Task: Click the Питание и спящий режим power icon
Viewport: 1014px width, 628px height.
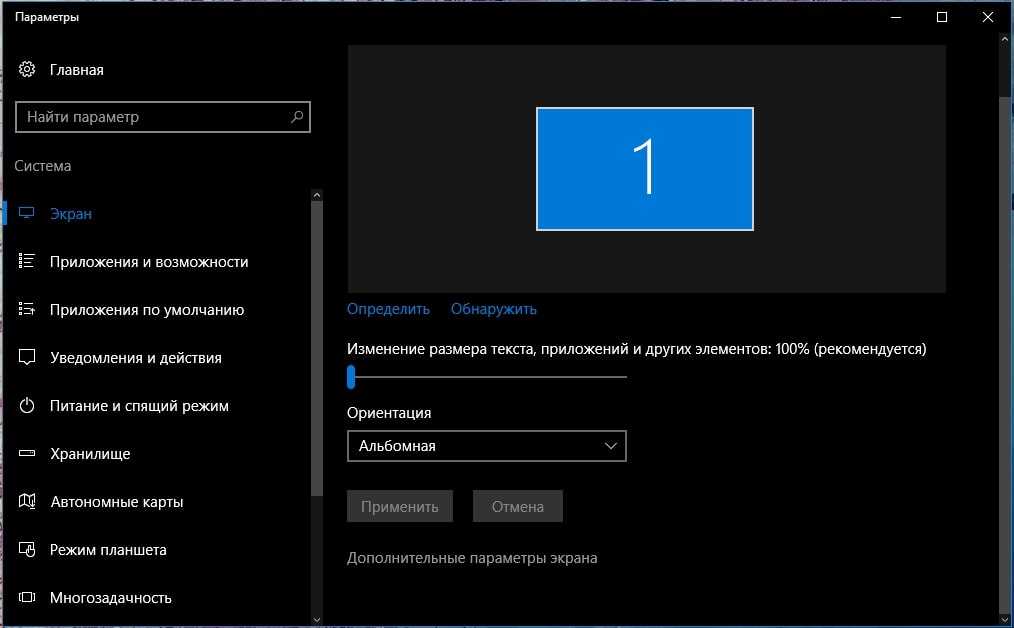Action: [27, 405]
